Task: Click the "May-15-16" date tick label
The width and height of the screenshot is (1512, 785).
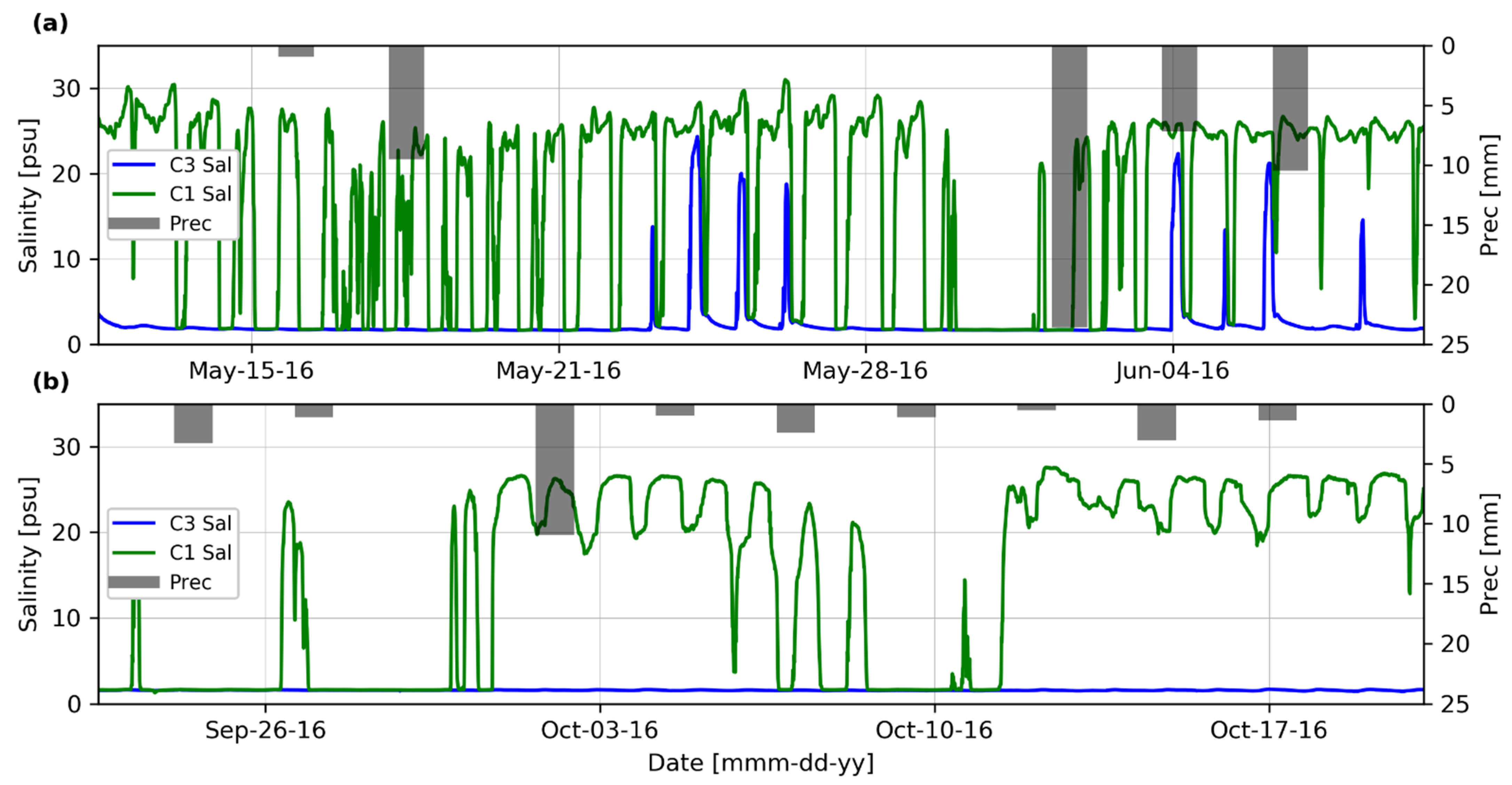Action: [x=251, y=371]
